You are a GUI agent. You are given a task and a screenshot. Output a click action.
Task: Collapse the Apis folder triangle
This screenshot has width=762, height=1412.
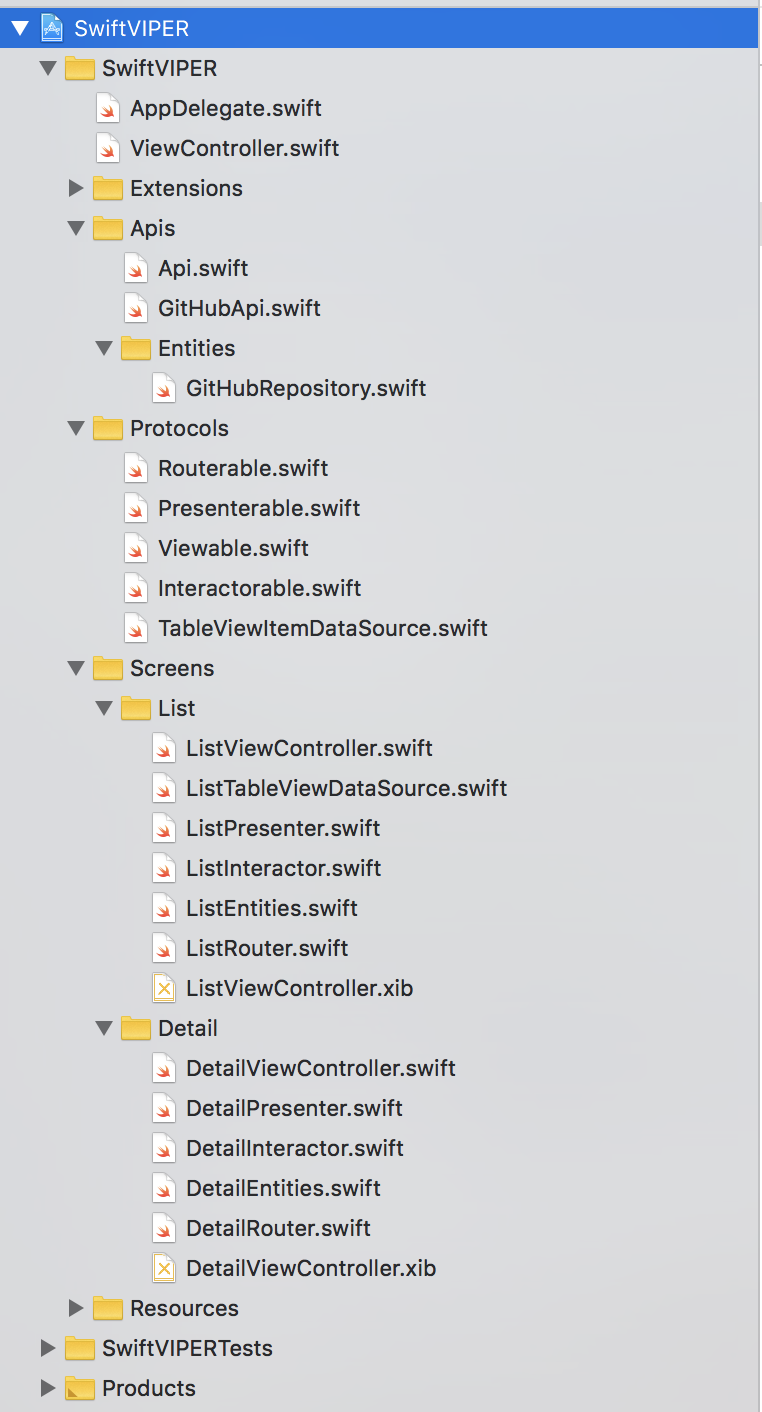[75, 229]
